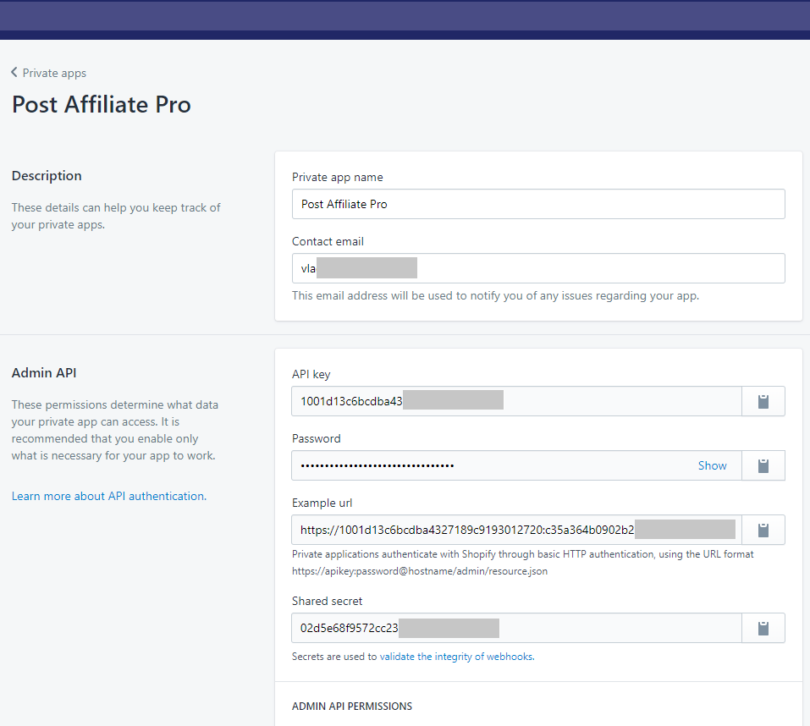810x726 pixels.
Task: Expand the ADMIN API PERMISSIONS section
Action: tap(352, 705)
